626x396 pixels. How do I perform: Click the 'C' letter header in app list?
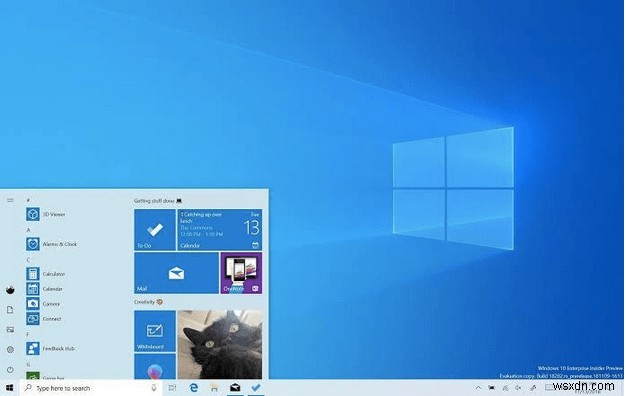point(28,259)
